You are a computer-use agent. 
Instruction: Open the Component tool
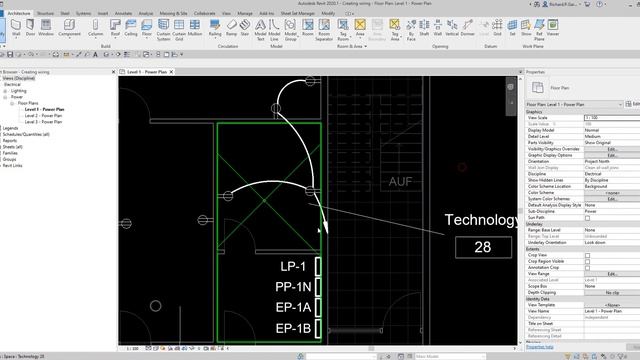69,28
